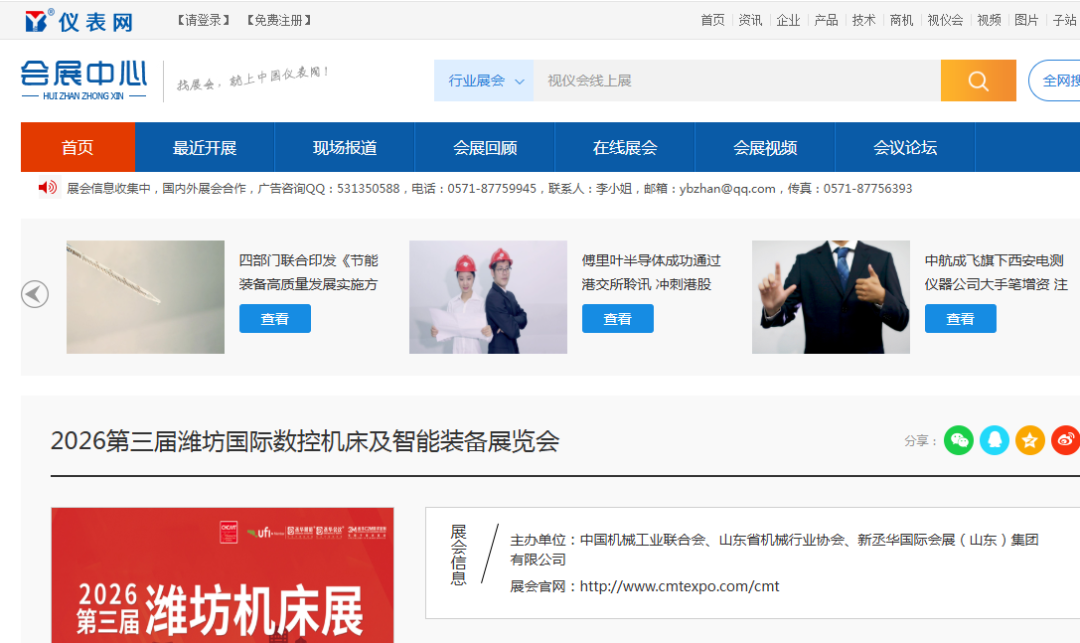Viewport: 1080px width, 643px height.
Task: Click 查看 under 傅里叶半导体 article
Action: (618, 319)
